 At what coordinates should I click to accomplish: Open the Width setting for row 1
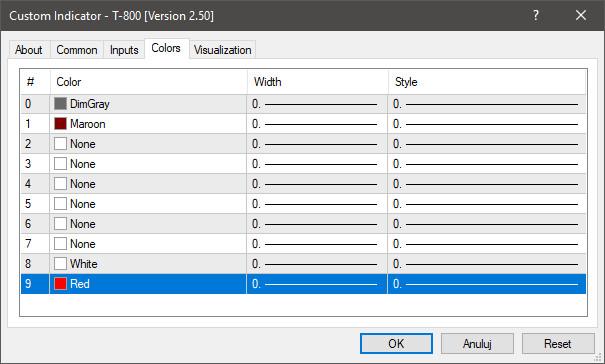(x=317, y=124)
